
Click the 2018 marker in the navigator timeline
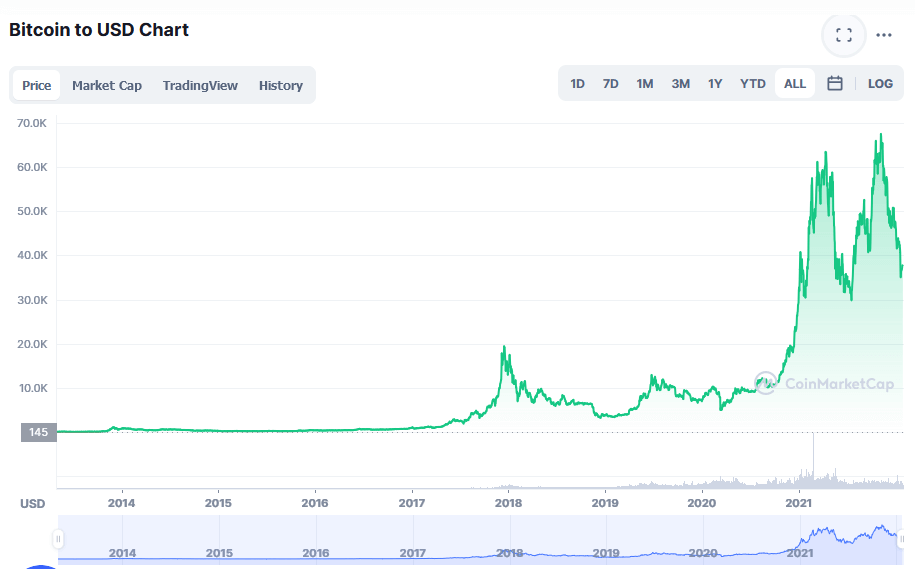coord(509,552)
